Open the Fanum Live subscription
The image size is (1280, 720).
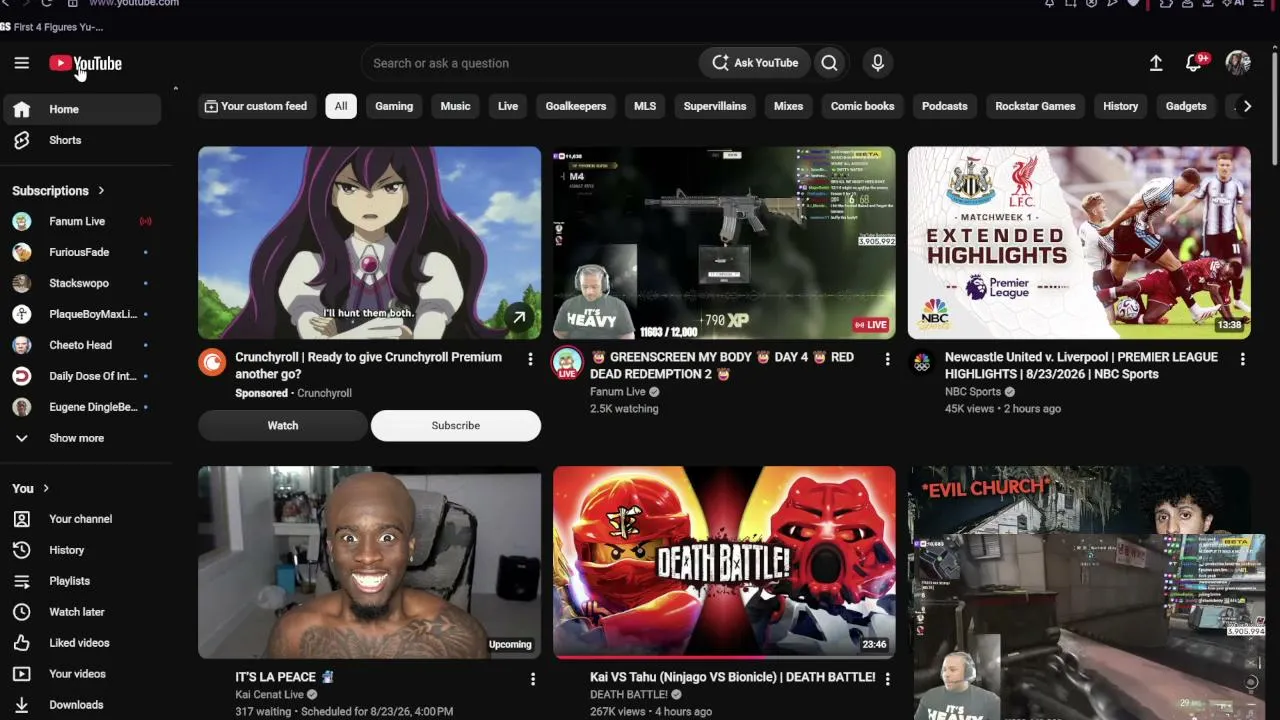click(82, 221)
